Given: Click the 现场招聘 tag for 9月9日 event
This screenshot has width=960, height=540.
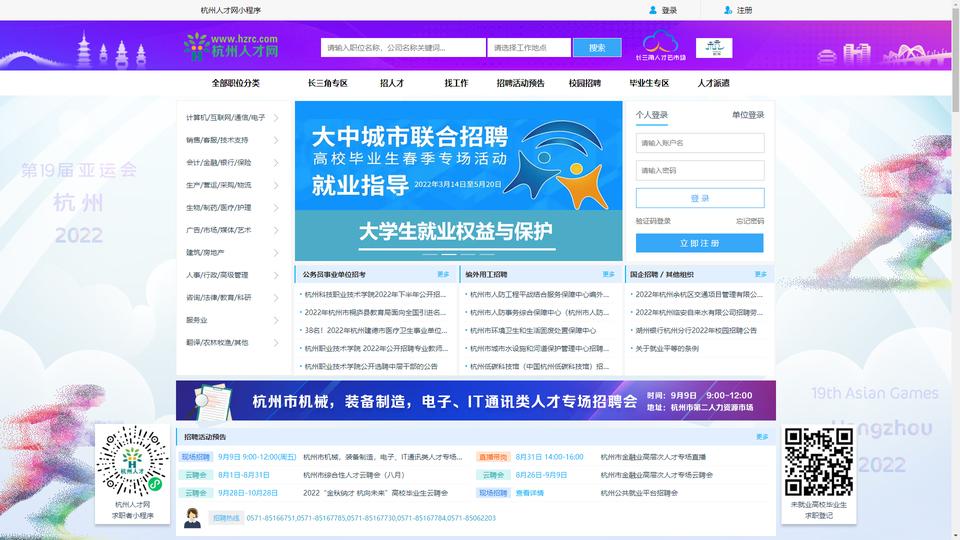Looking at the screenshot, I should point(195,457).
